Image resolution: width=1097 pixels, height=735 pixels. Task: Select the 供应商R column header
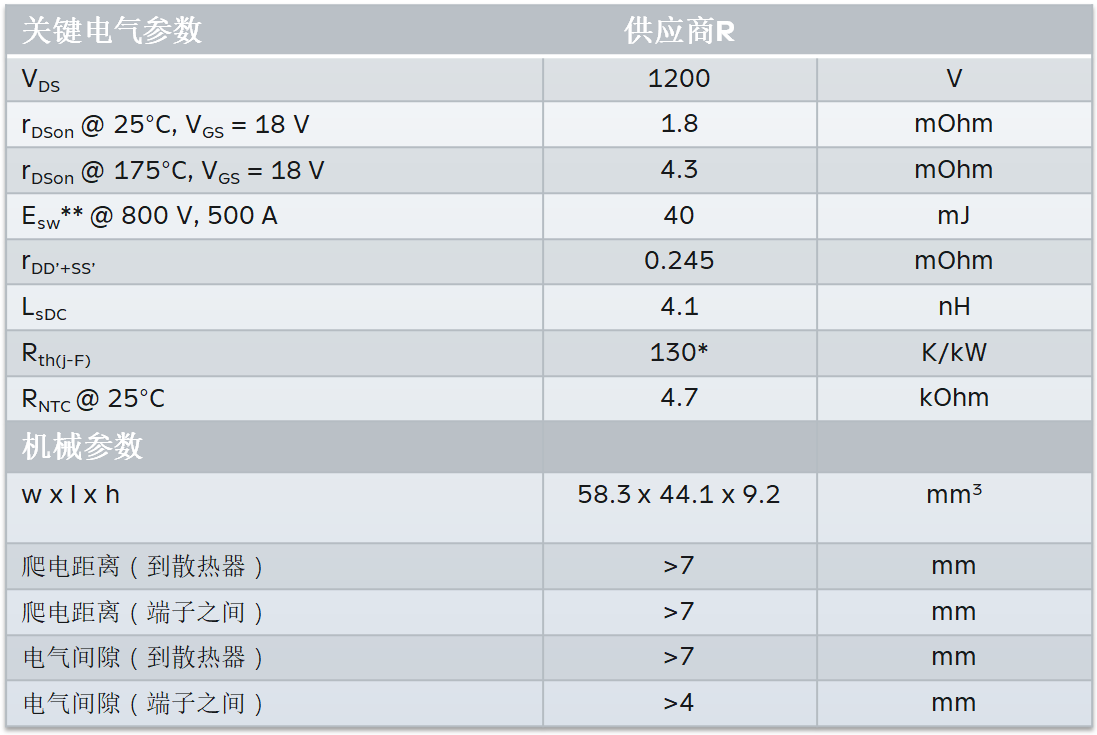679,31
